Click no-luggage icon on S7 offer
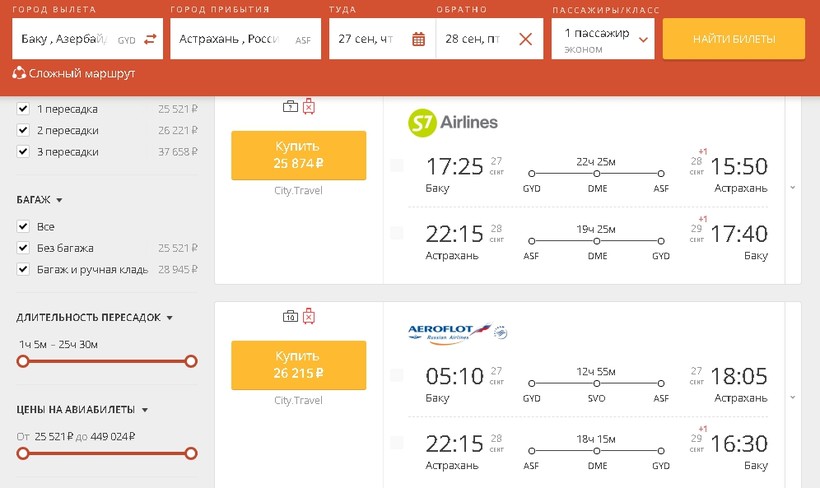This screenshot has height=488, width=820. coord(308,106)
